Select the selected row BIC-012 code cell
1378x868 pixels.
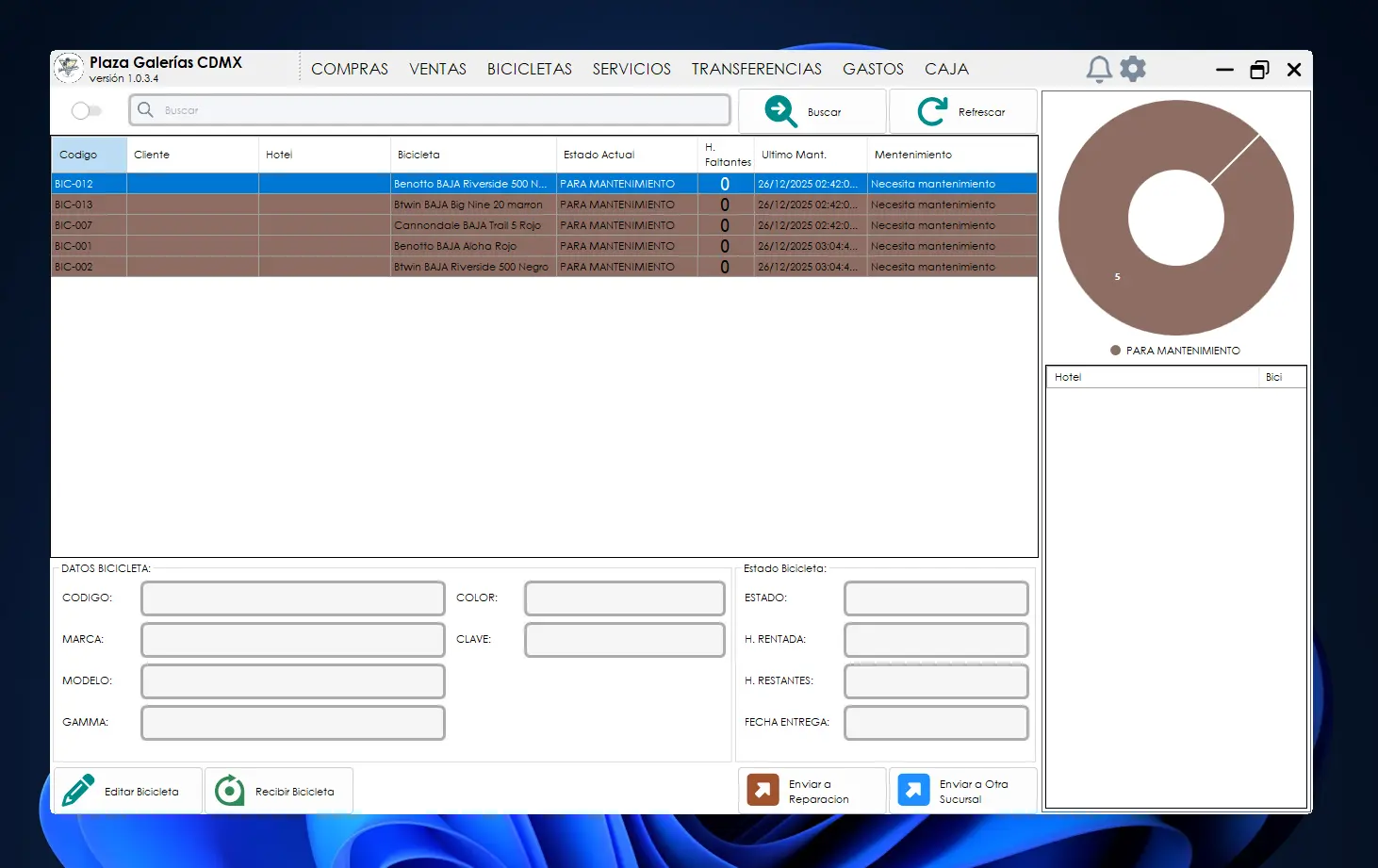pos(90,184)
